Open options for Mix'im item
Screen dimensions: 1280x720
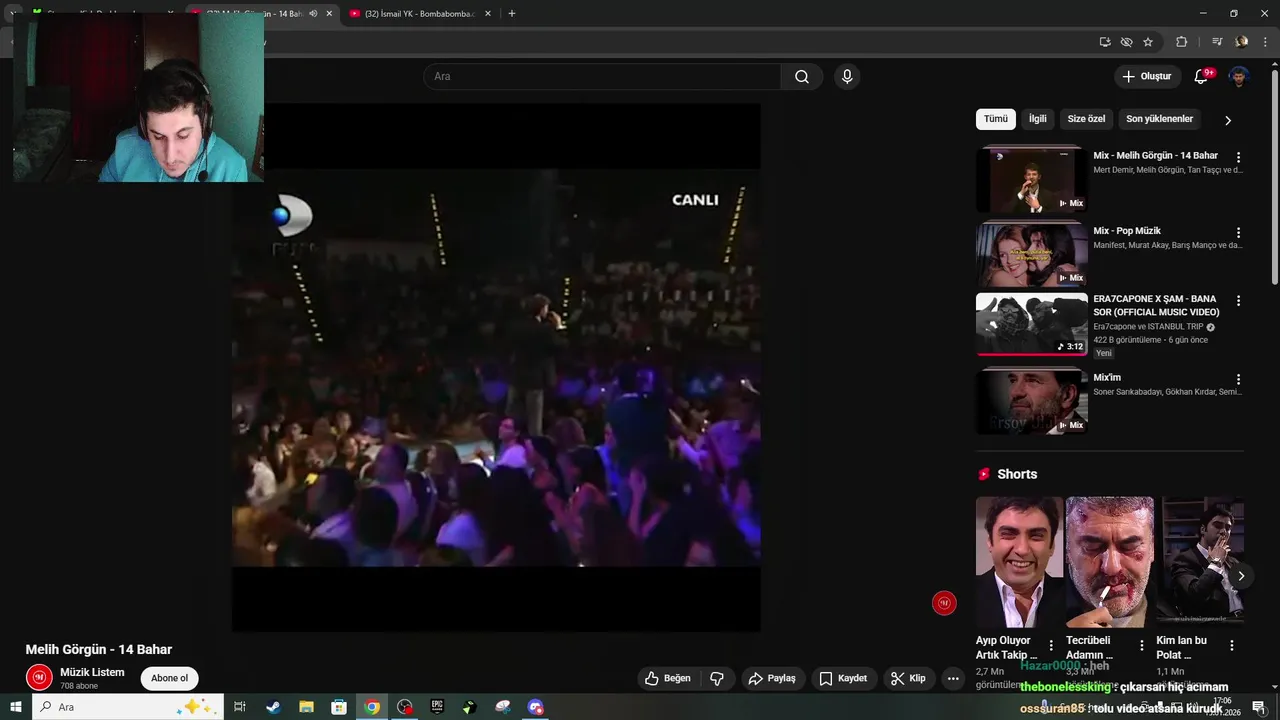(x=1238, y=379)
